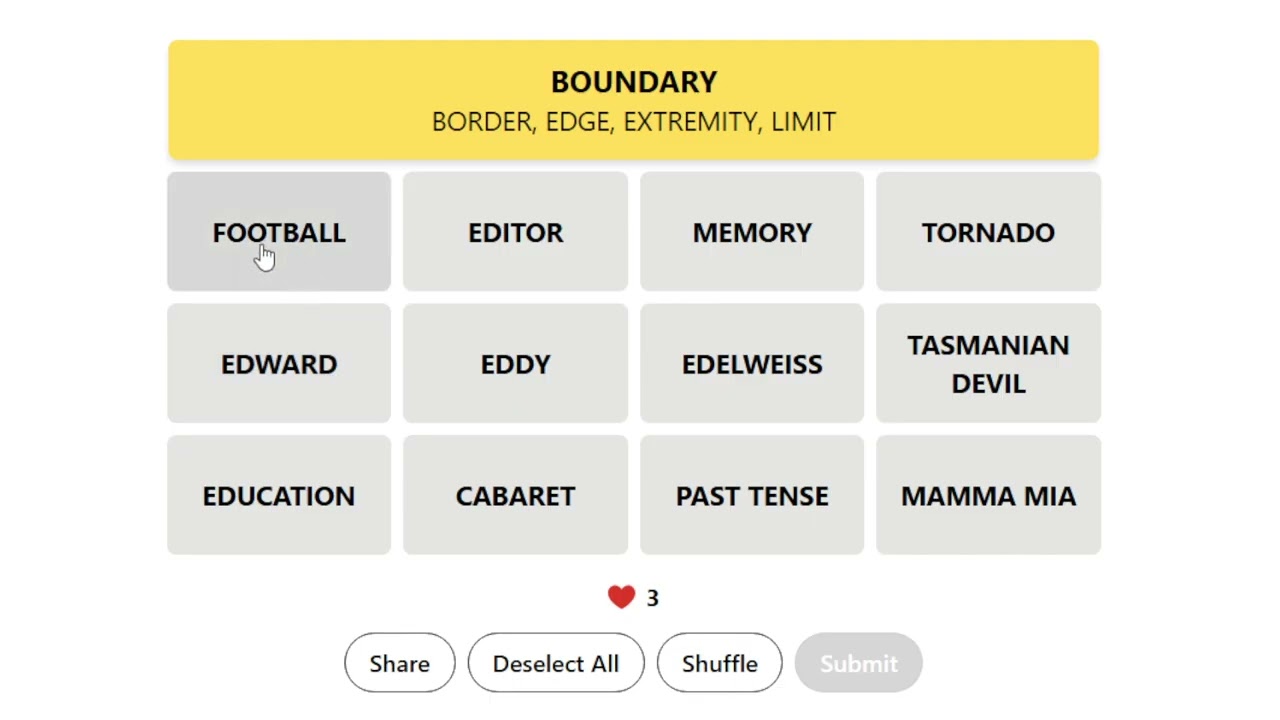Shuffle the remaining word tiles
Screen dimensions: 1280x720
[x=719, y=663]
